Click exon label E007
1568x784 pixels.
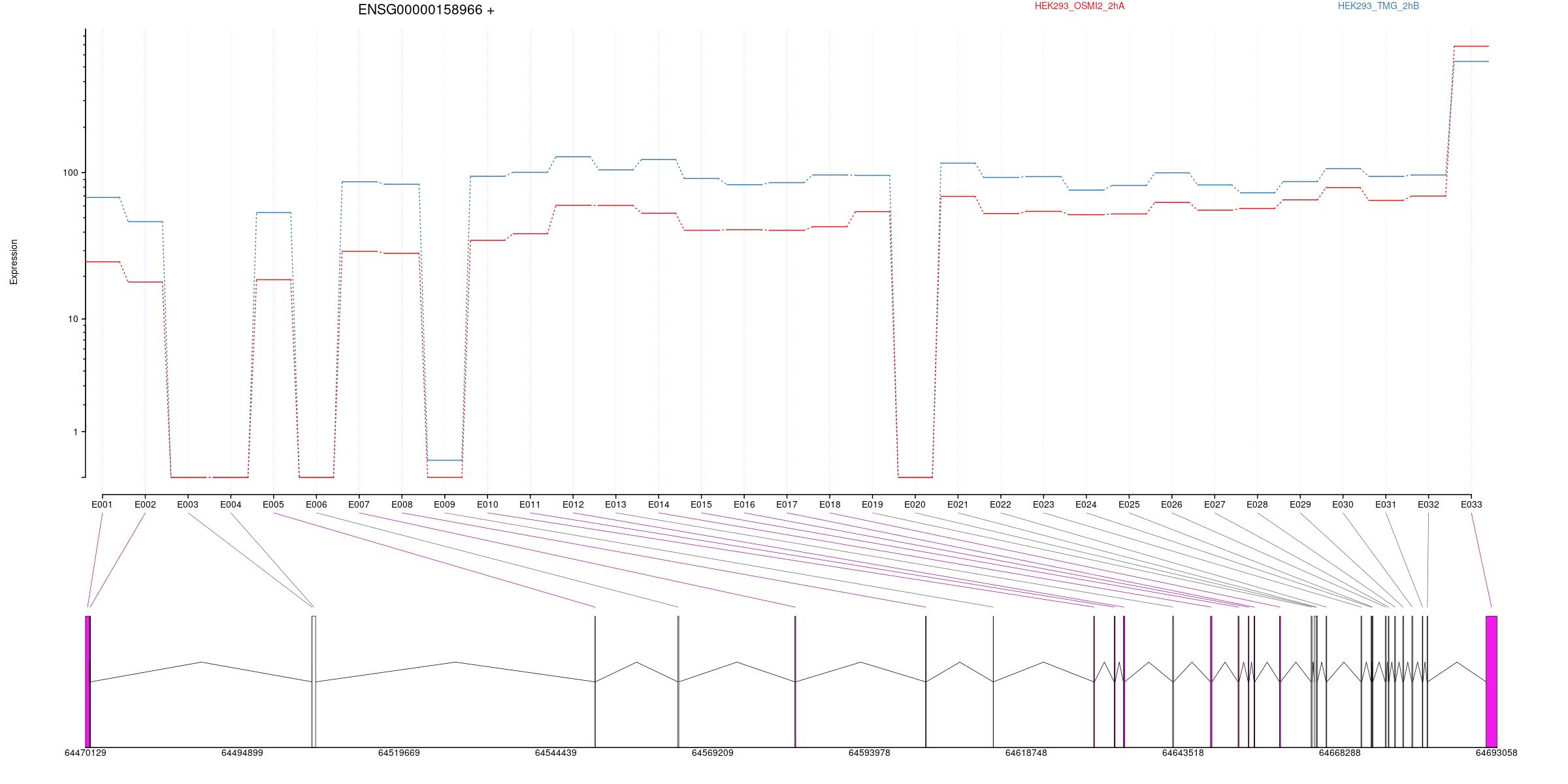point(359,504)
